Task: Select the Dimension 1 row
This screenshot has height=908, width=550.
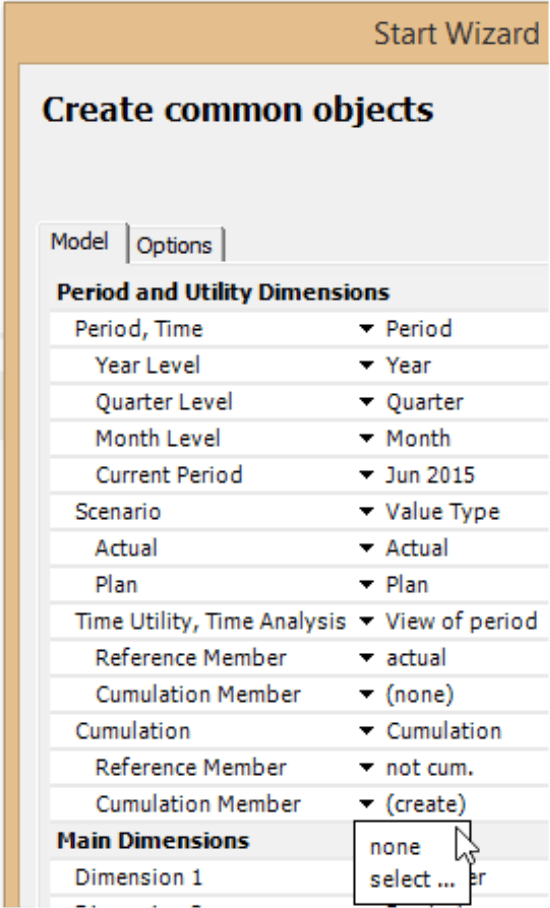Action: tap(203, 877)
